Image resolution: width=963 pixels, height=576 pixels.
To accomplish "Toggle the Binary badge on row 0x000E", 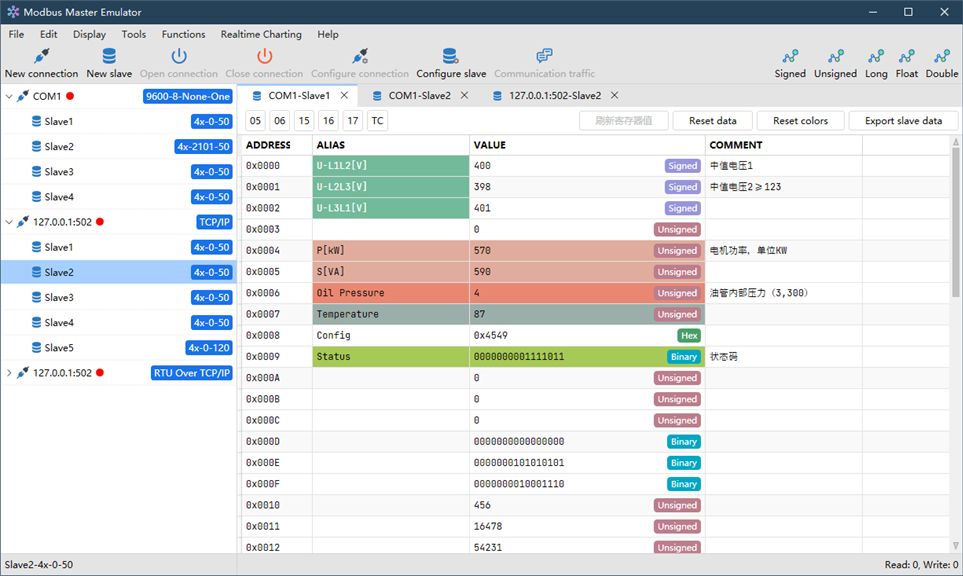I will pyautogui.click(x=684, y=463).
